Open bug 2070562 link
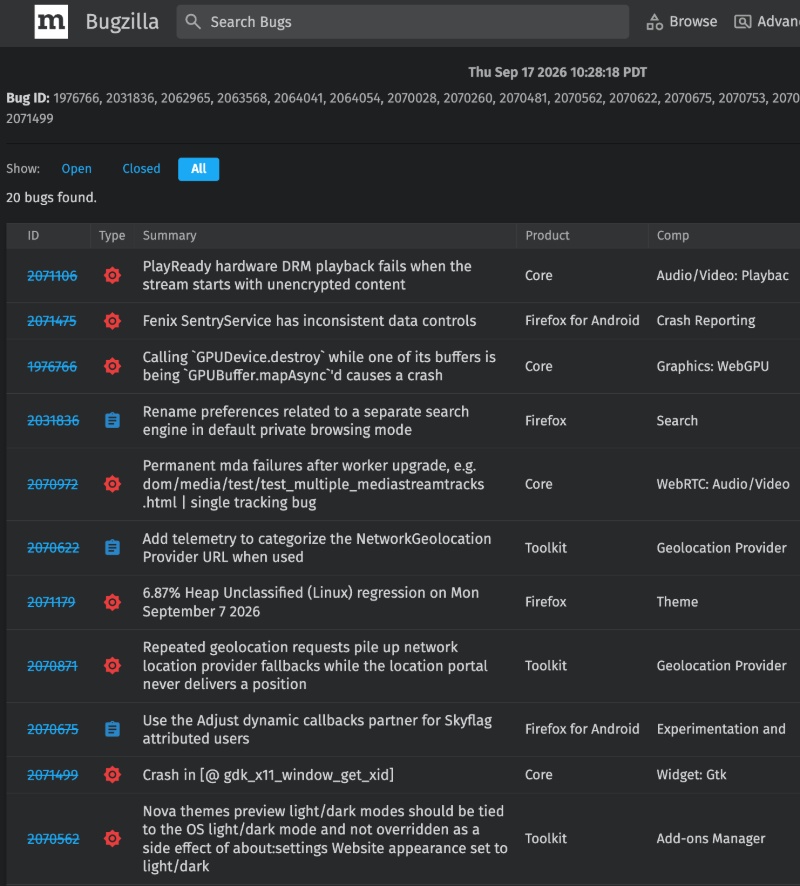The image size is (800, 886). (x=53, y=839)
